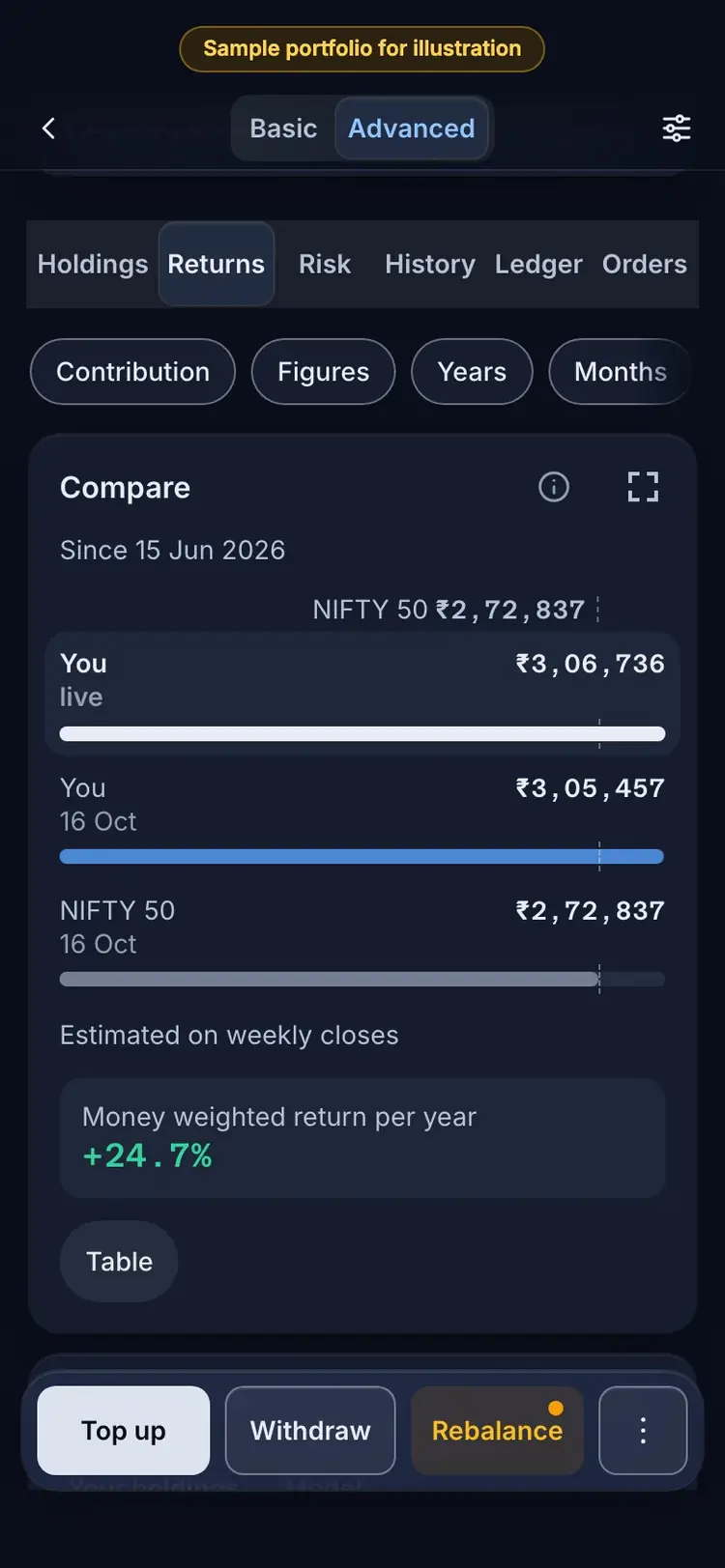Viewport: 725px width, 1568px height.
Task: Switch to Advanced view mode
Action: [412, 128]
